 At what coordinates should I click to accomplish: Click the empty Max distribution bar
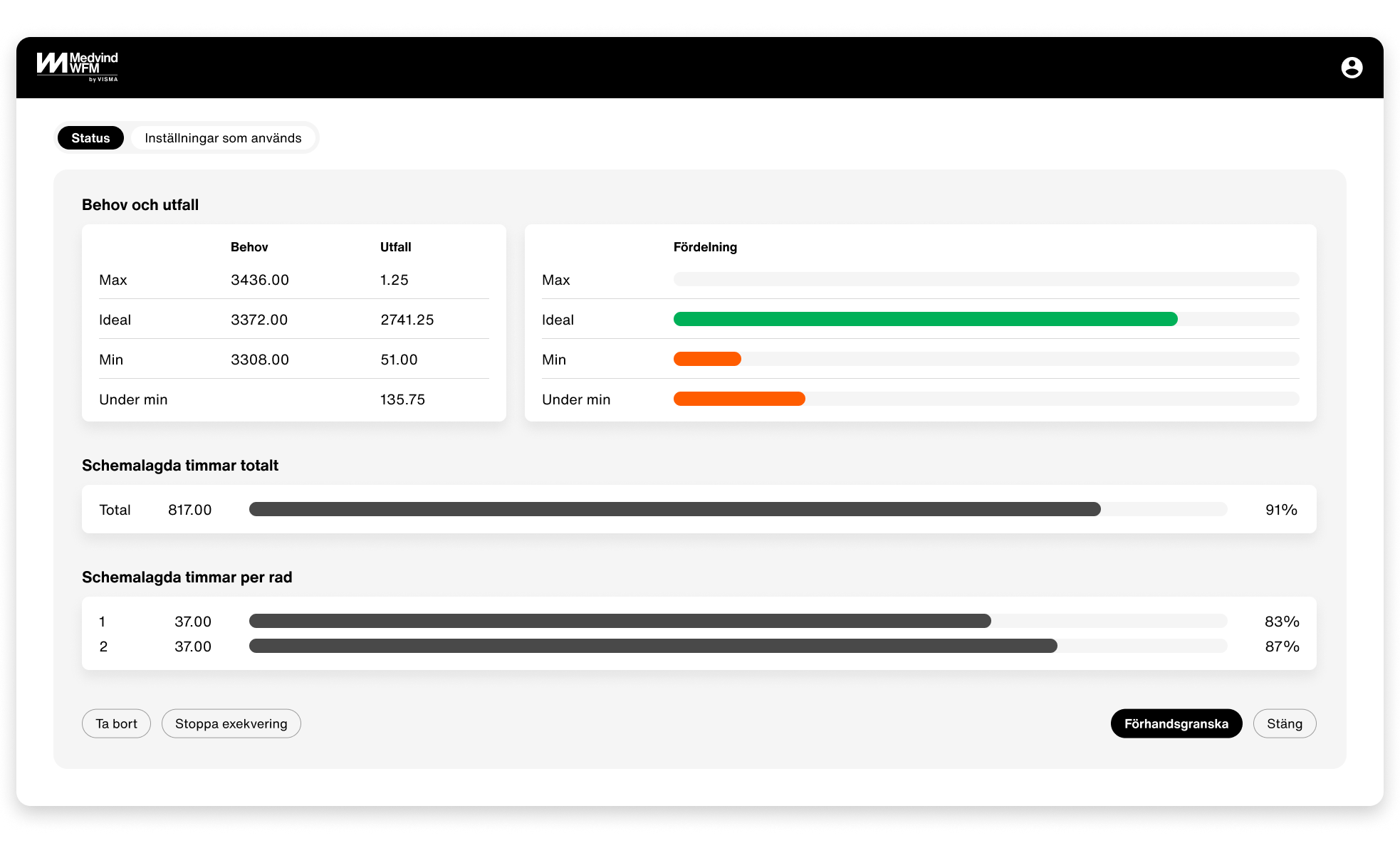tap(986, 279)
